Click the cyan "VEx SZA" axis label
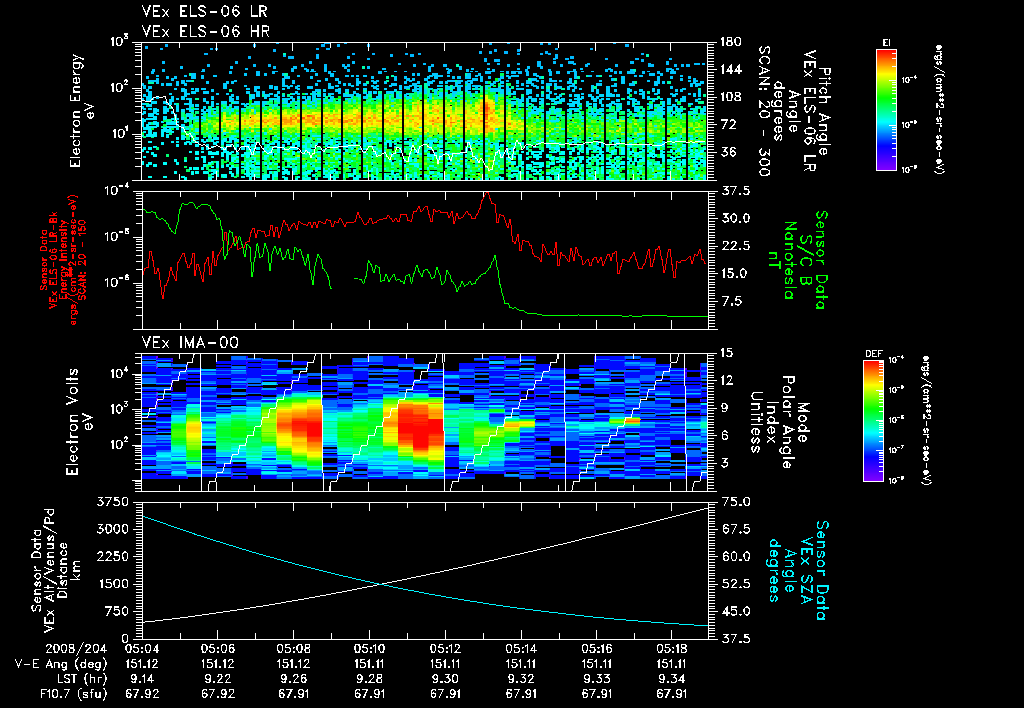Viewport: 1024px width, 708px height. [x=805, y=571]
